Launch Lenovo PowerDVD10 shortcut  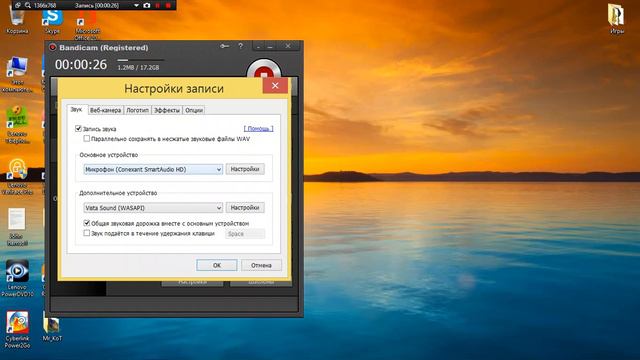click(x=17, y=278)
